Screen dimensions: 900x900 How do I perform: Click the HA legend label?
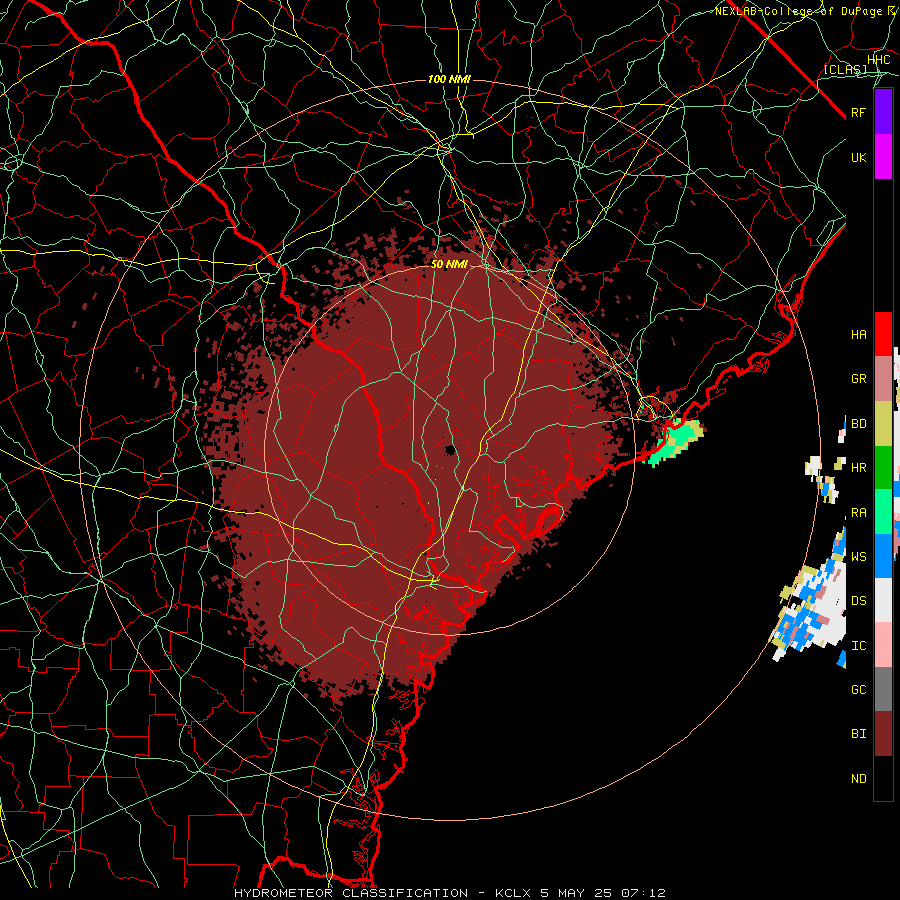(x=859, y=335)
